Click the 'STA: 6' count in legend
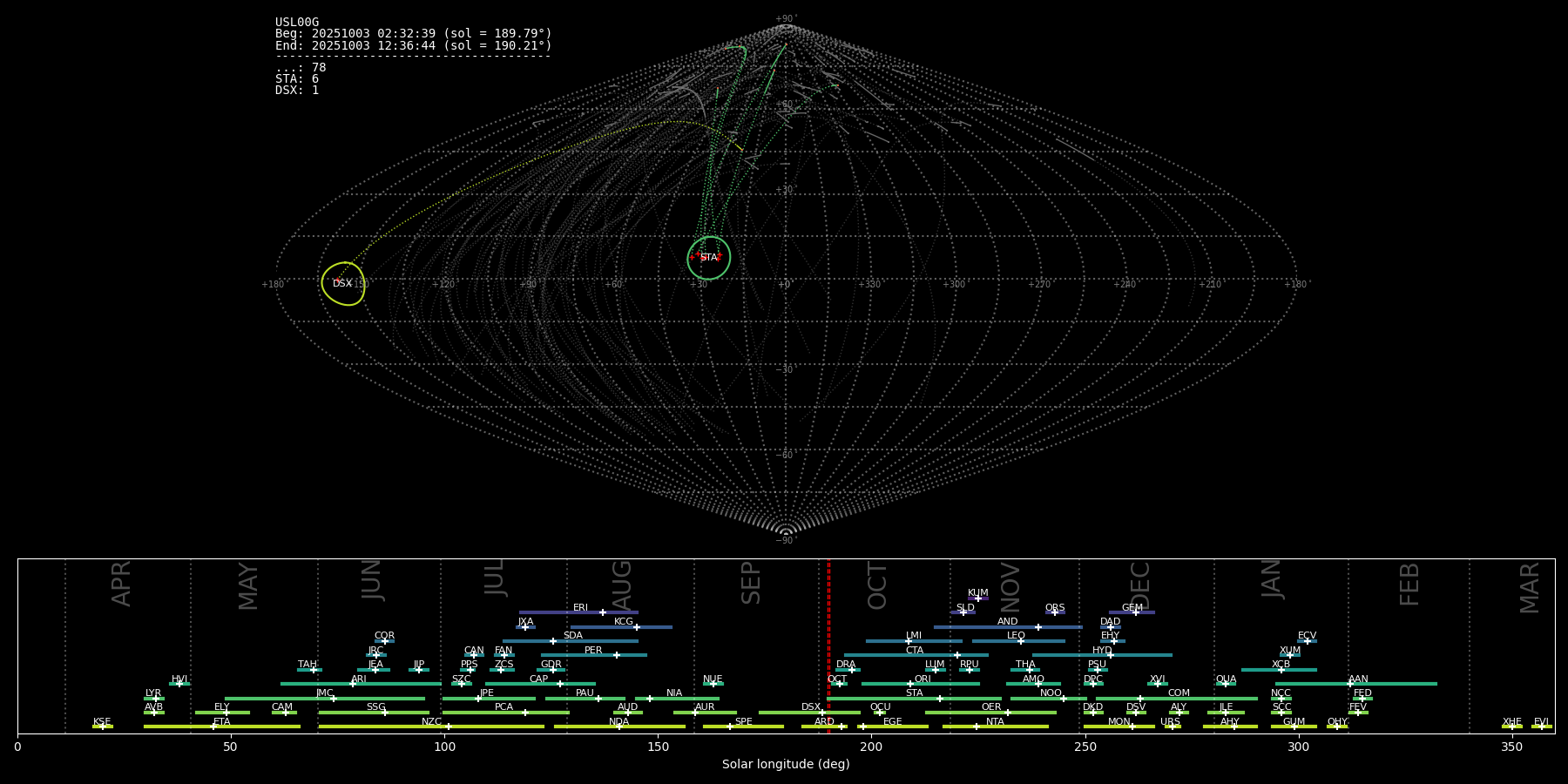The width and height of the screenshot is (1568, 784). click(297, 79)
